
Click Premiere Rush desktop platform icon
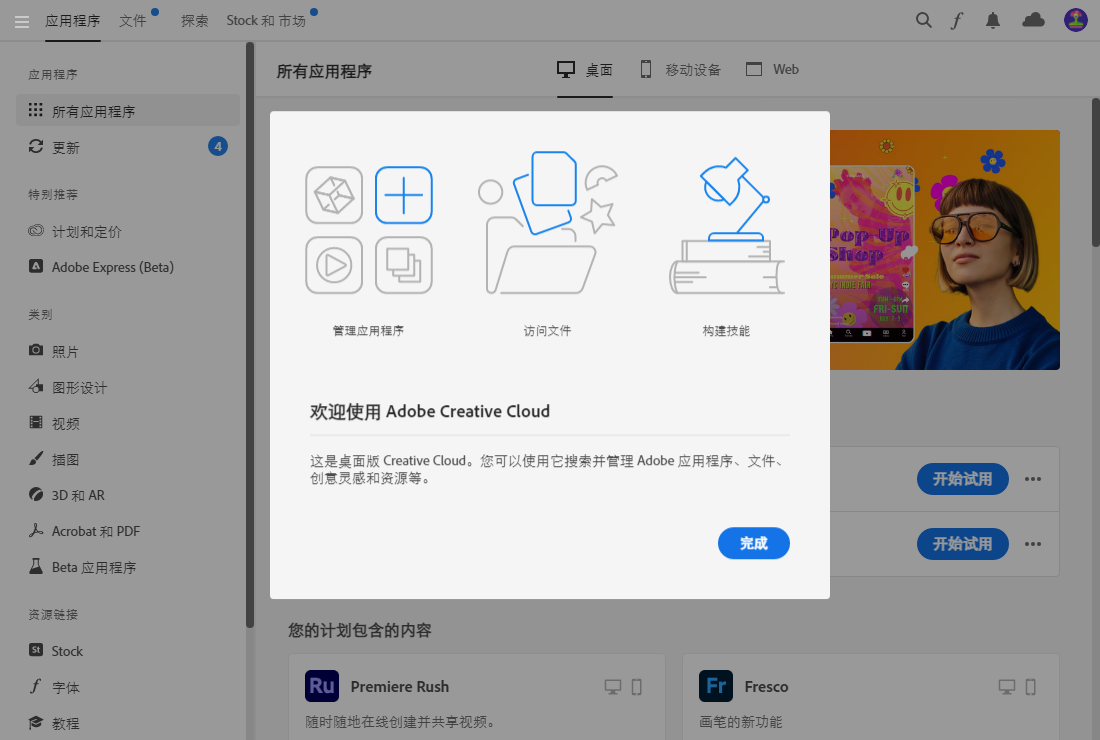click(612, 687)
